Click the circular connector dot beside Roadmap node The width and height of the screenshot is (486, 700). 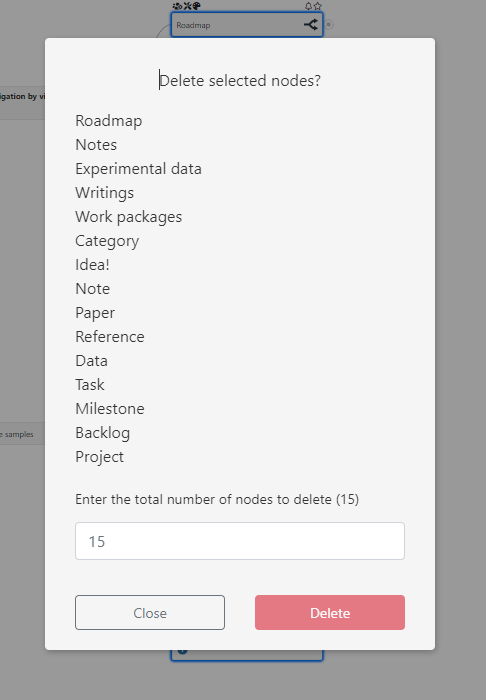click(x=329, y=25)
